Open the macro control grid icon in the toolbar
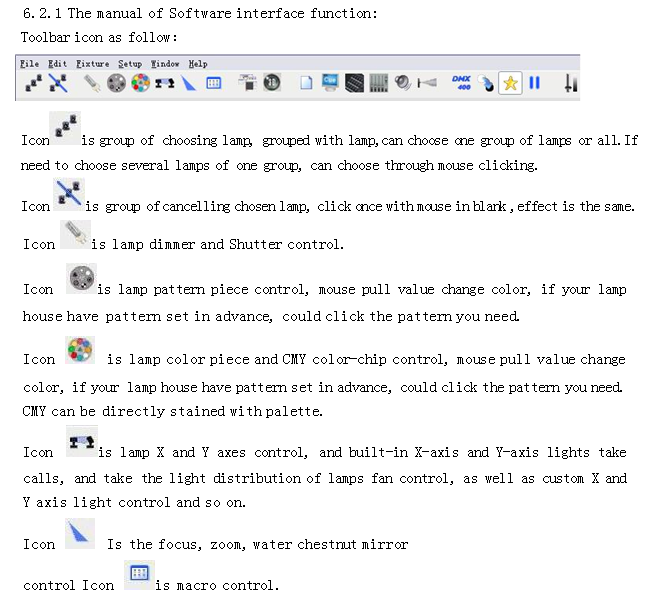 click(x=214, y=83)
